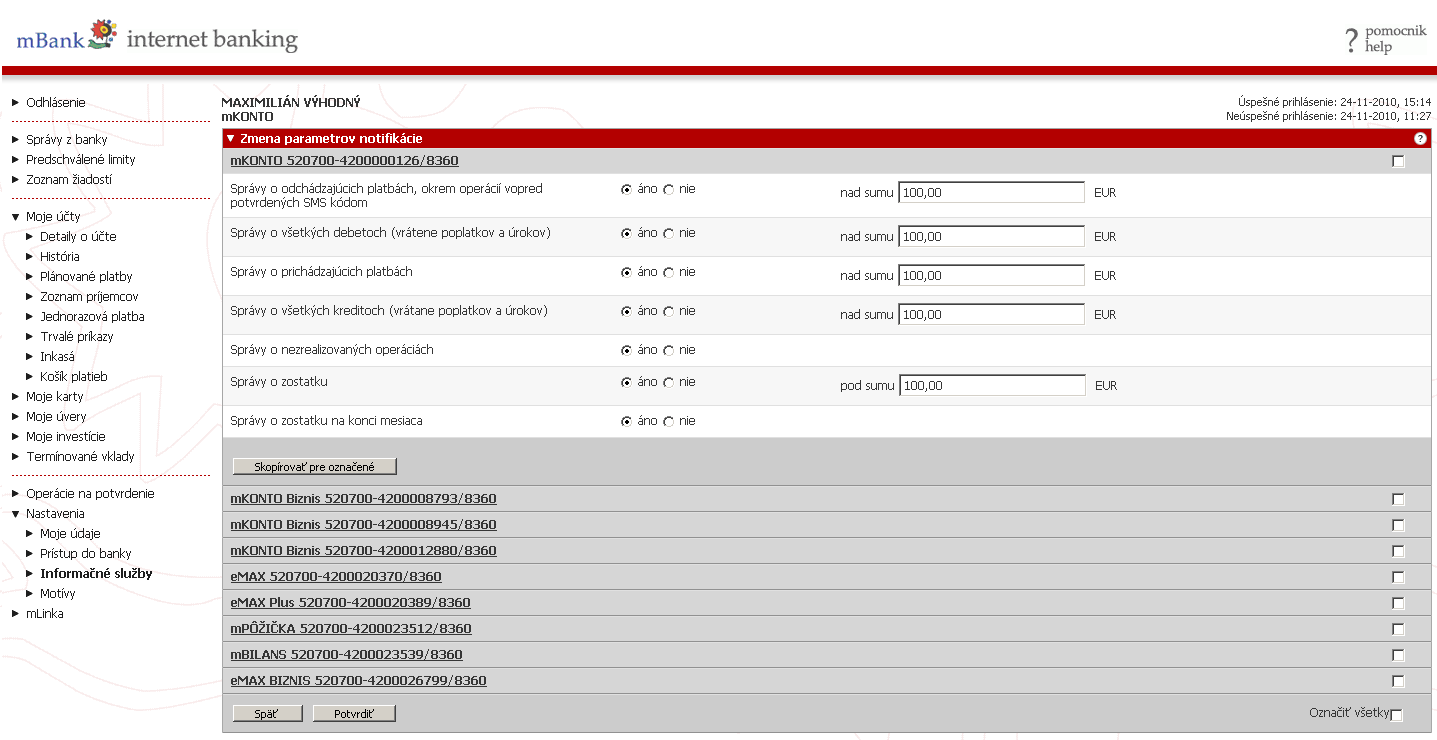This screenshot has width=1437, height=740.
Task: Click amount field for odchádzajúcich platbách
Action: click(x=991, y=192)
